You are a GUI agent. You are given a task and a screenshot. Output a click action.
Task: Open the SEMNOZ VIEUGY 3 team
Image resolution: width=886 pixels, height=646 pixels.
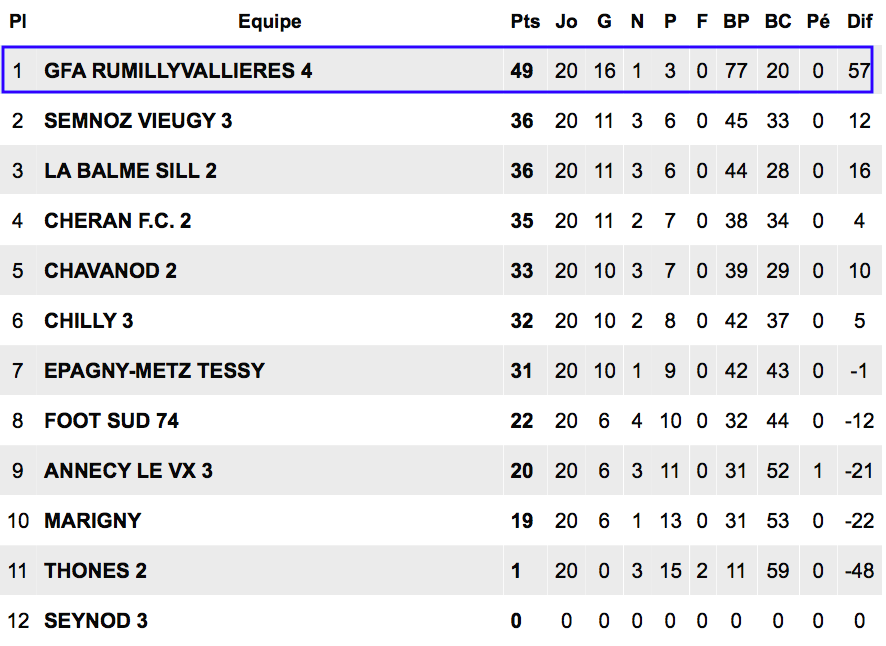(138, 120)
